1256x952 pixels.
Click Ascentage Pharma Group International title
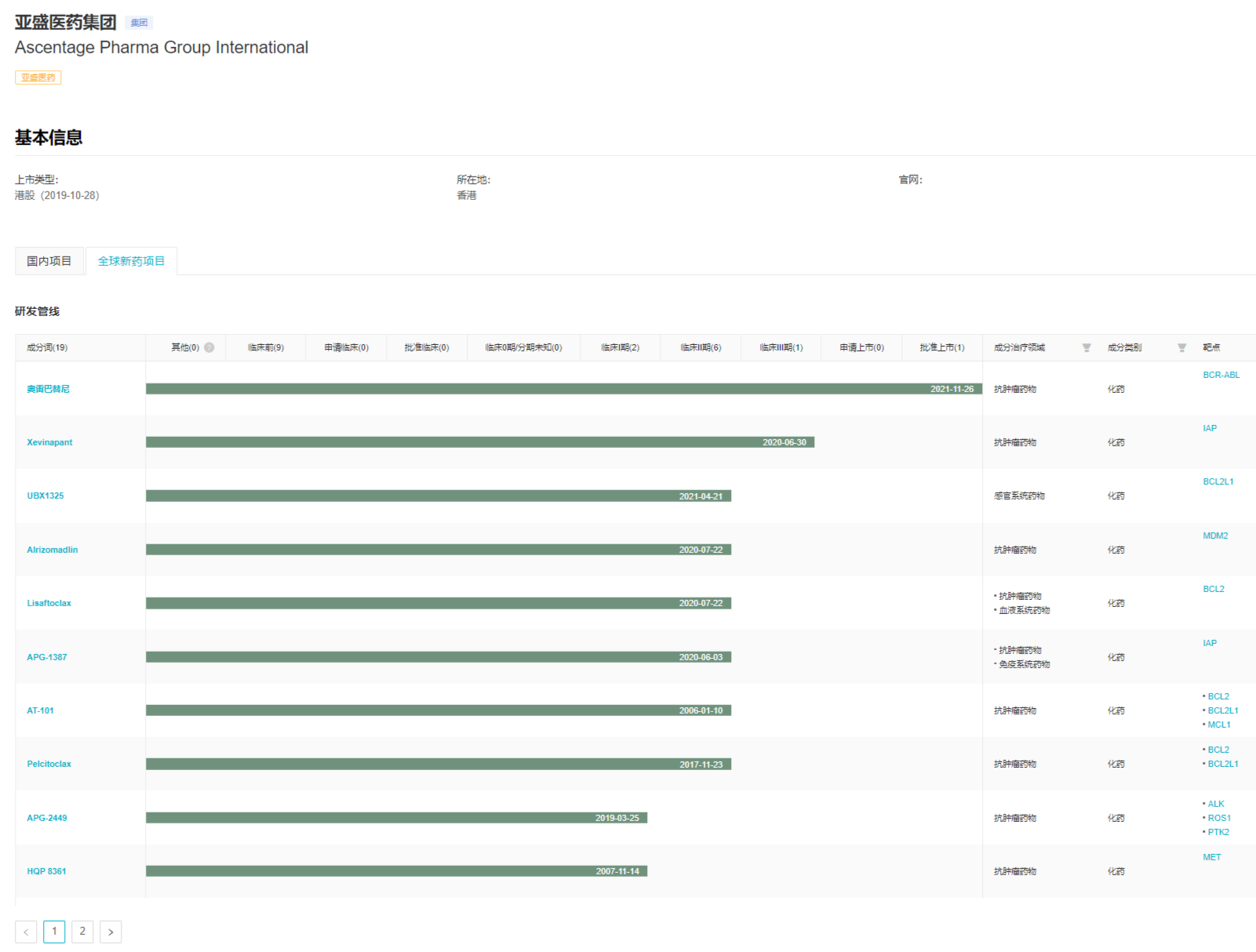(162, 47)
